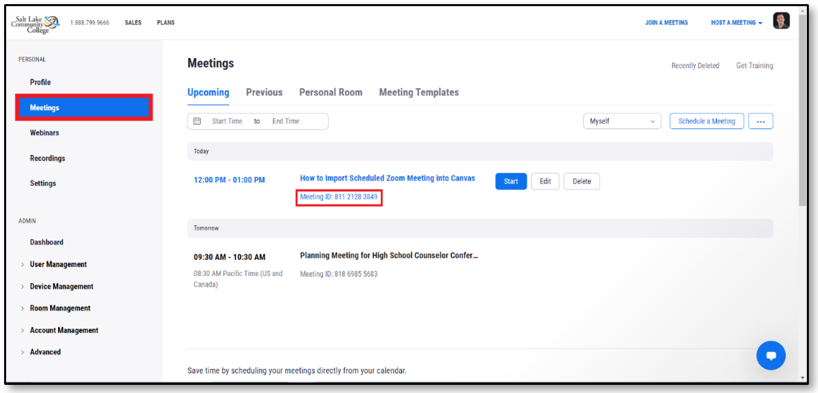
Task: Click the Join a Meeting link
Action: coord(666,23)
